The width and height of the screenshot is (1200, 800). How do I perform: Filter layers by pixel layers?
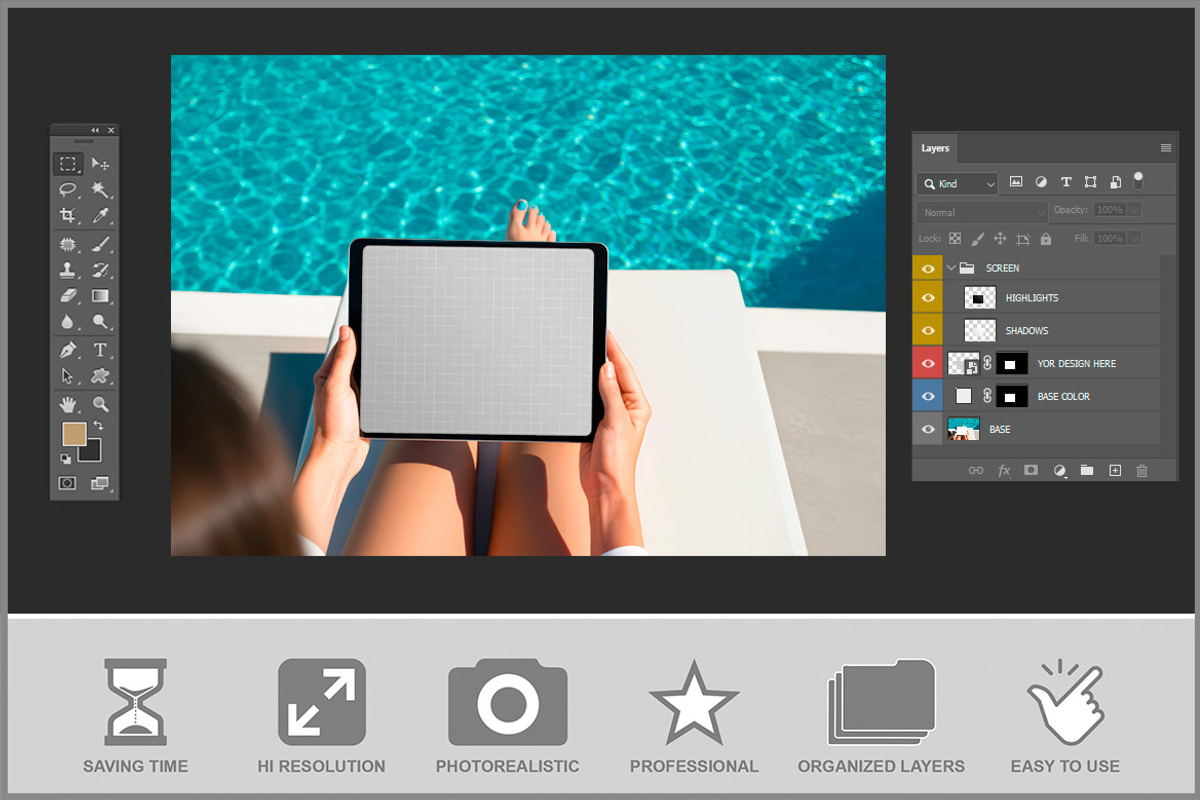click(1016, 182)
